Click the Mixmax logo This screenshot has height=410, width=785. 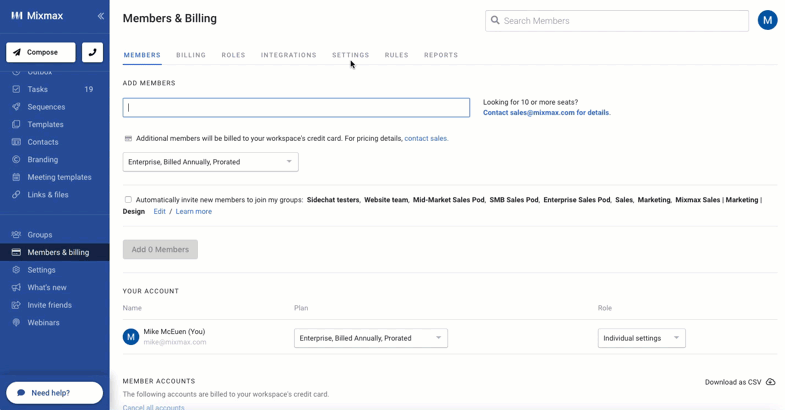[37, 16]
